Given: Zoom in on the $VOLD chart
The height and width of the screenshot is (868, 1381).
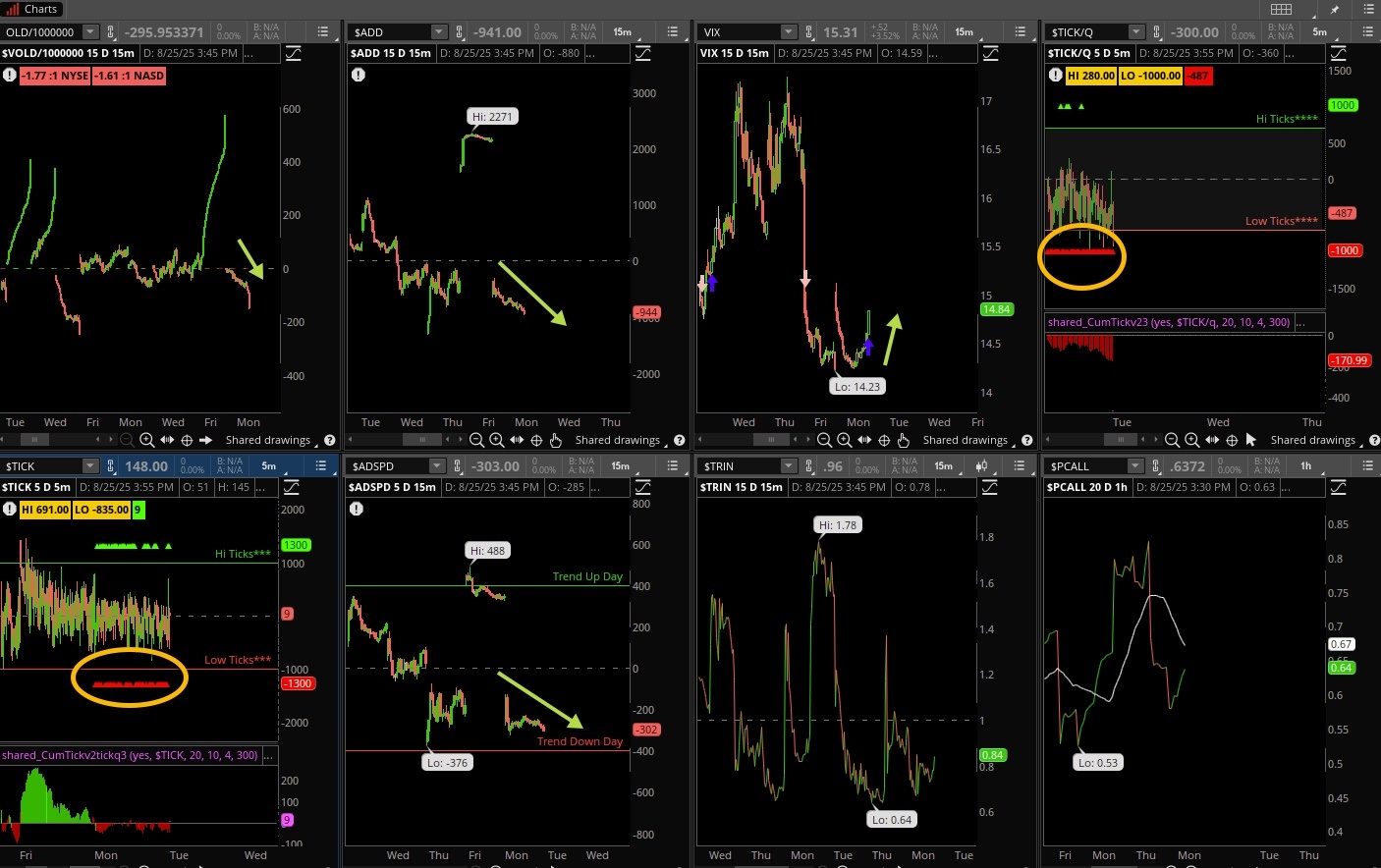Looking at the screenshot, I should [146, 440].
